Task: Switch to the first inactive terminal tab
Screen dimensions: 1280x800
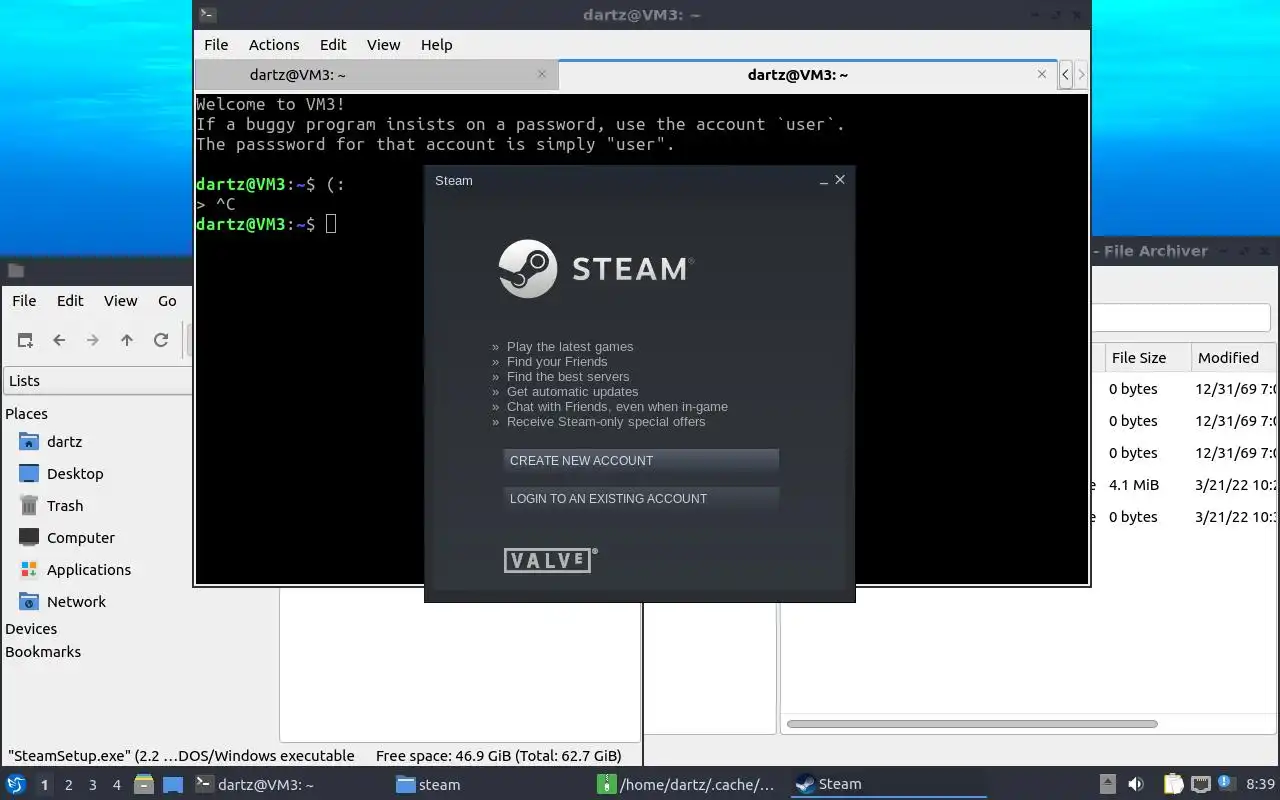Action: coord(375,74)
